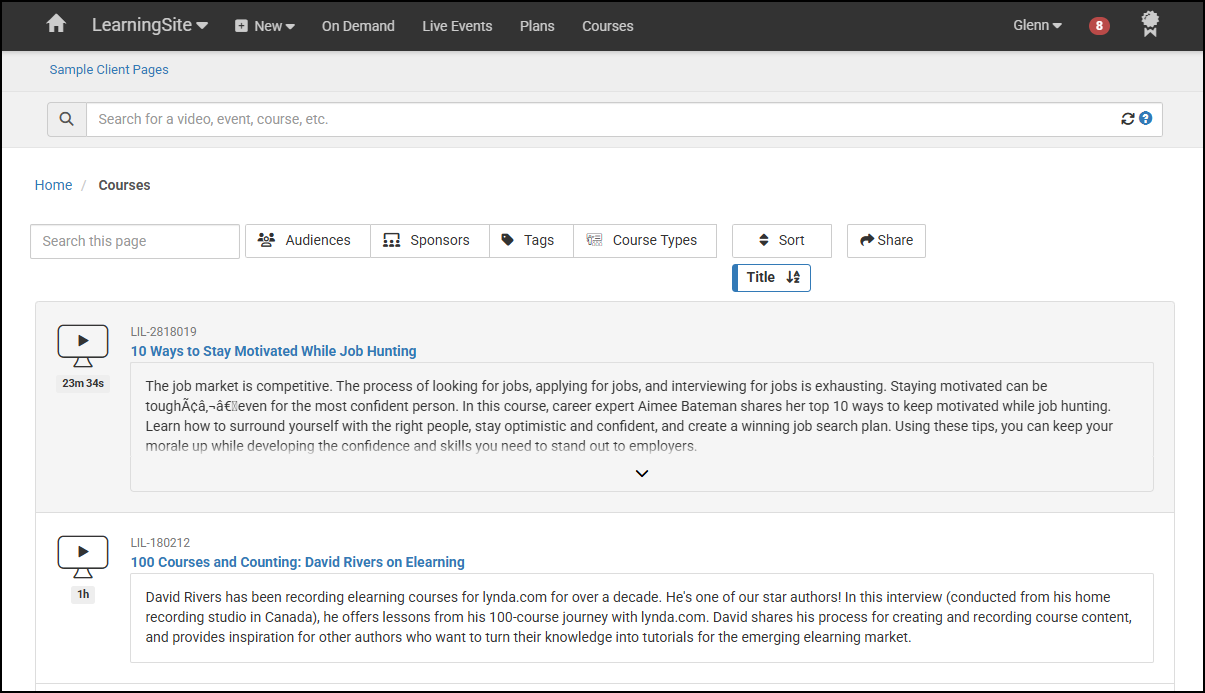Open 100 Courses and Counting course link
1205x693 pixels.
tap(297, 562)
